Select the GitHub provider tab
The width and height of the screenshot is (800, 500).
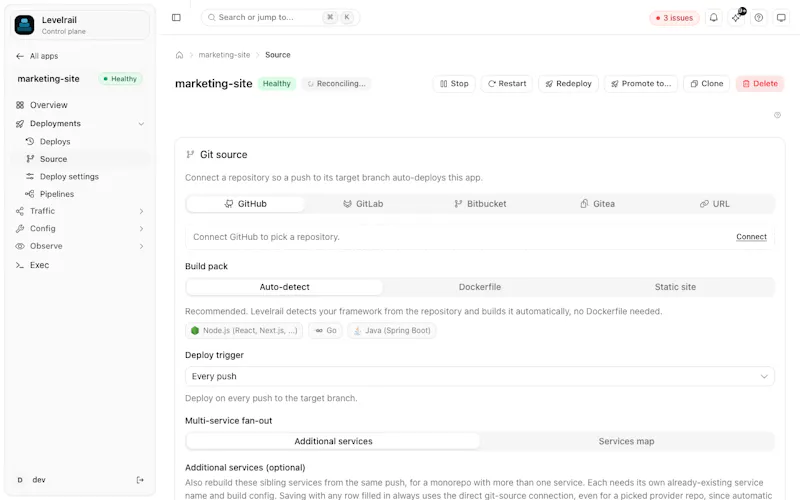(245, 204)
